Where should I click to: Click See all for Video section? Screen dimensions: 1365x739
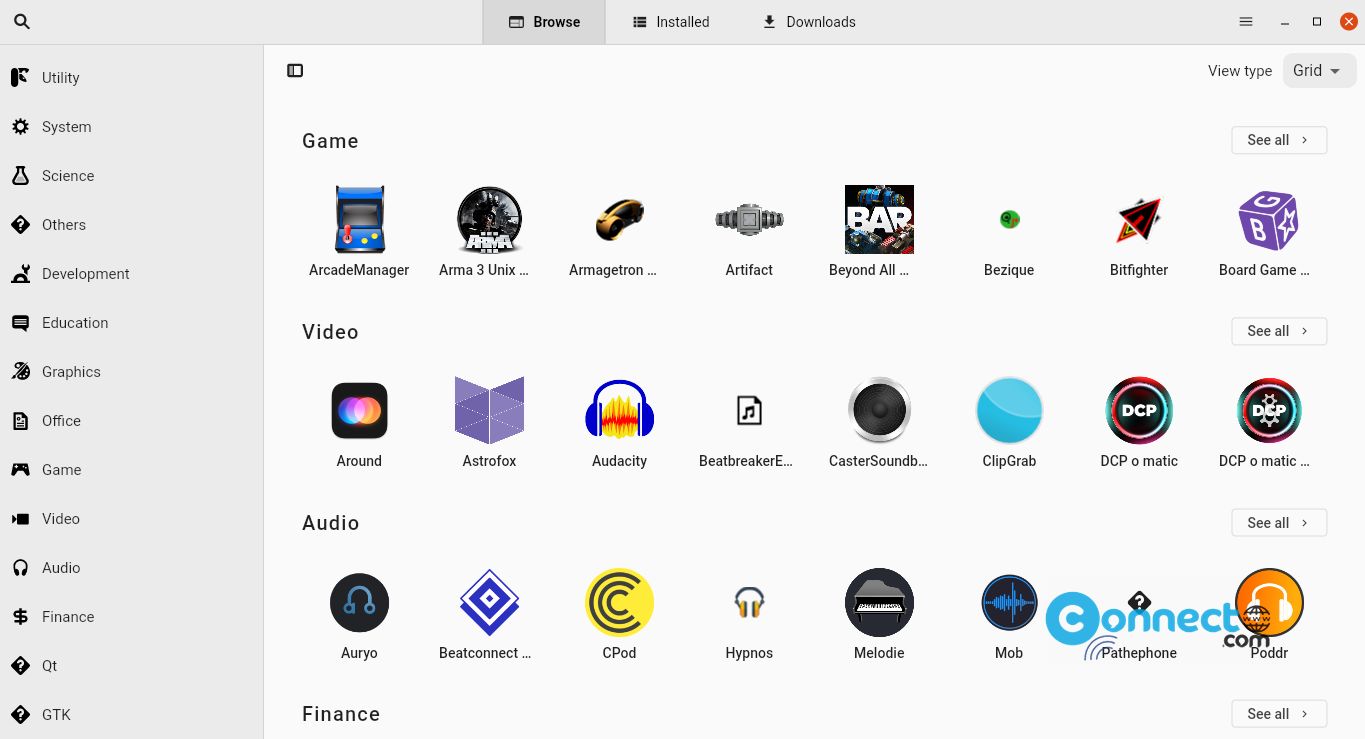[x=1279, y=331]
